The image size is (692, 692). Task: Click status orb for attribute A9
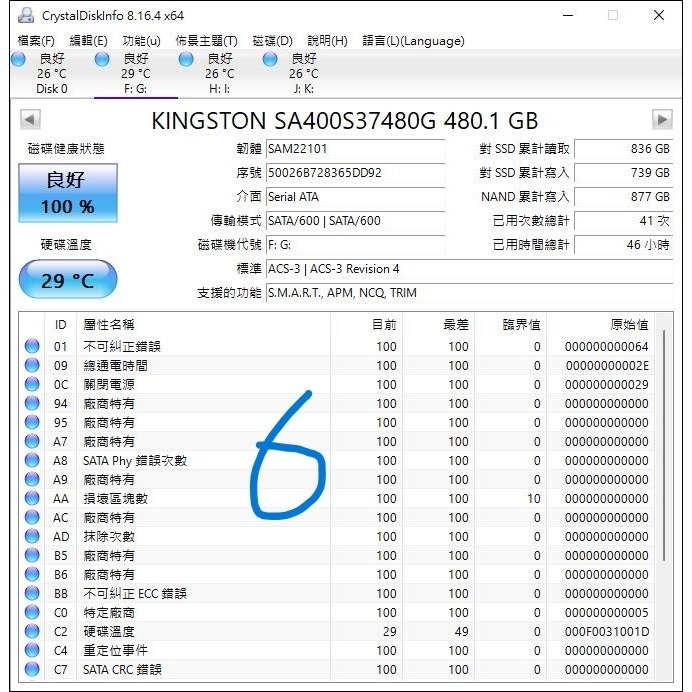pos(32,479)
